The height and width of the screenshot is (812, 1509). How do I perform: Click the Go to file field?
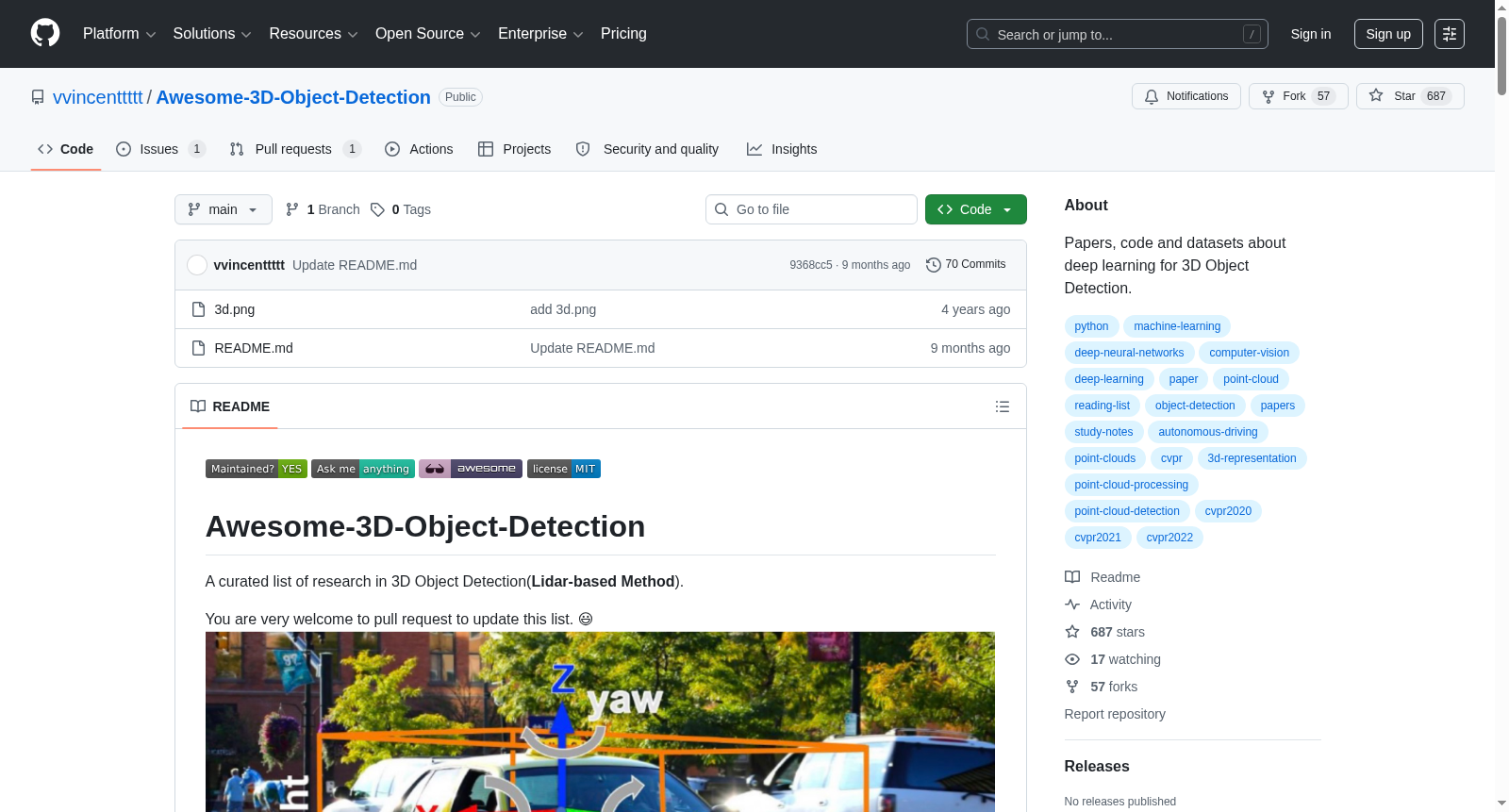[x=811, y=209]
